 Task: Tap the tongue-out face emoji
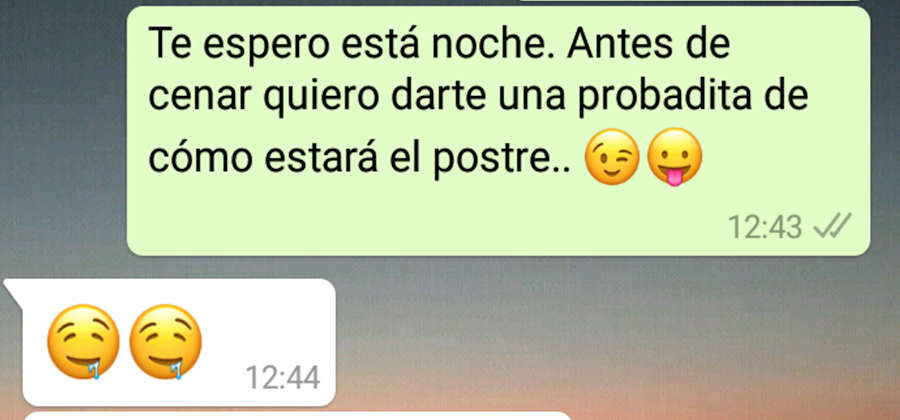pyautogui.click(x=674, y=157)
